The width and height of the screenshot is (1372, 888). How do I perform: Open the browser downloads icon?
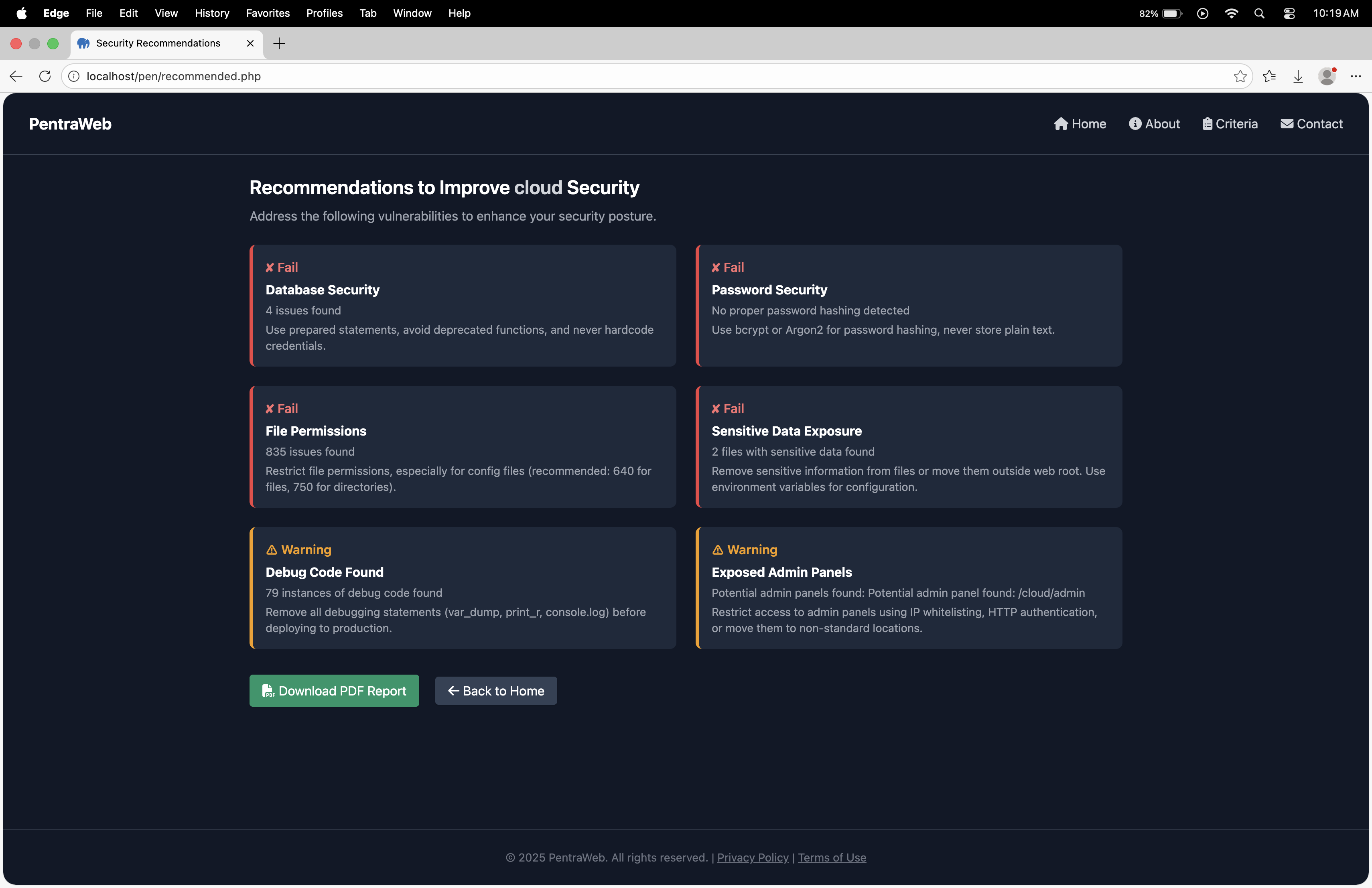click(x=1298, y=76)
